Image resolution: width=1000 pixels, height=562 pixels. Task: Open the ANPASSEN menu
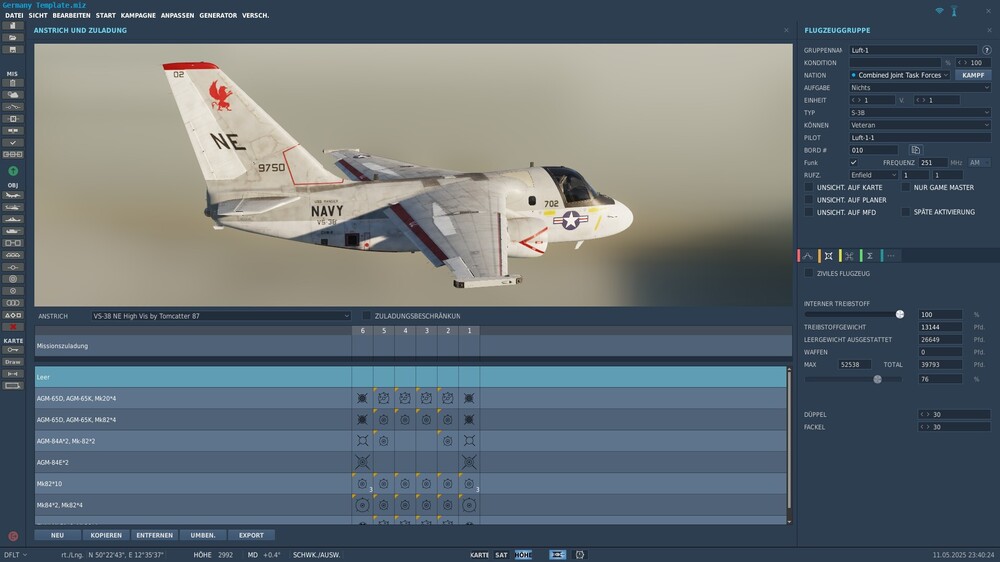point(177,15)
